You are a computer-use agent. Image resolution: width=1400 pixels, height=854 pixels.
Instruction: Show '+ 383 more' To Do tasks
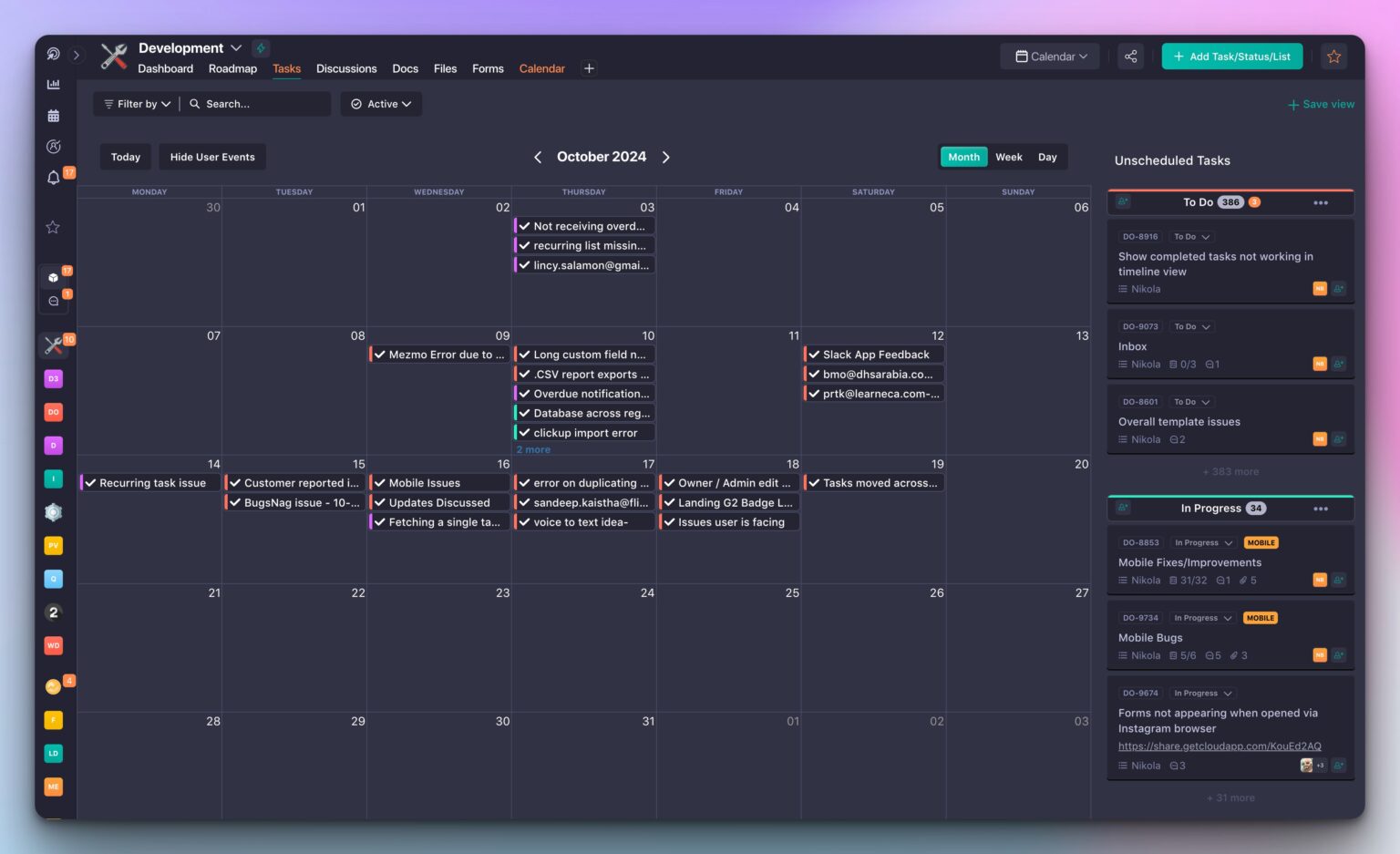[1230, 471]
